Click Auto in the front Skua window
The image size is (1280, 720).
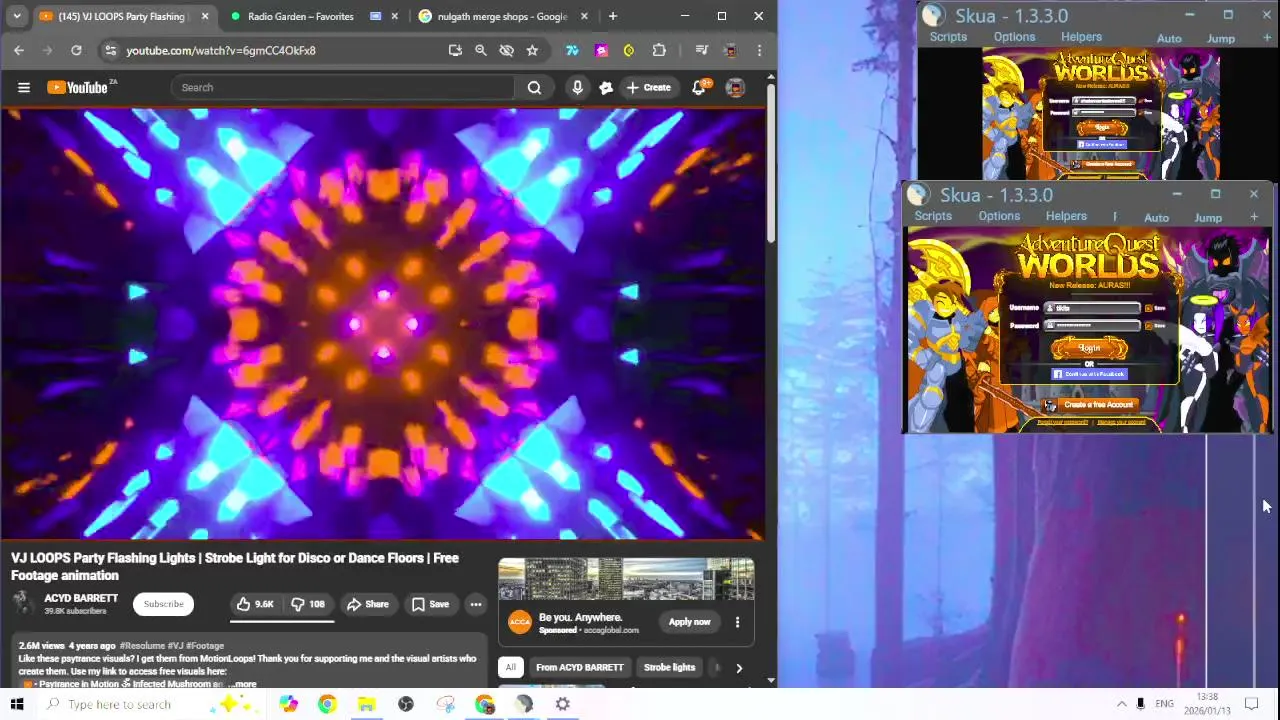coord(1156,217)
